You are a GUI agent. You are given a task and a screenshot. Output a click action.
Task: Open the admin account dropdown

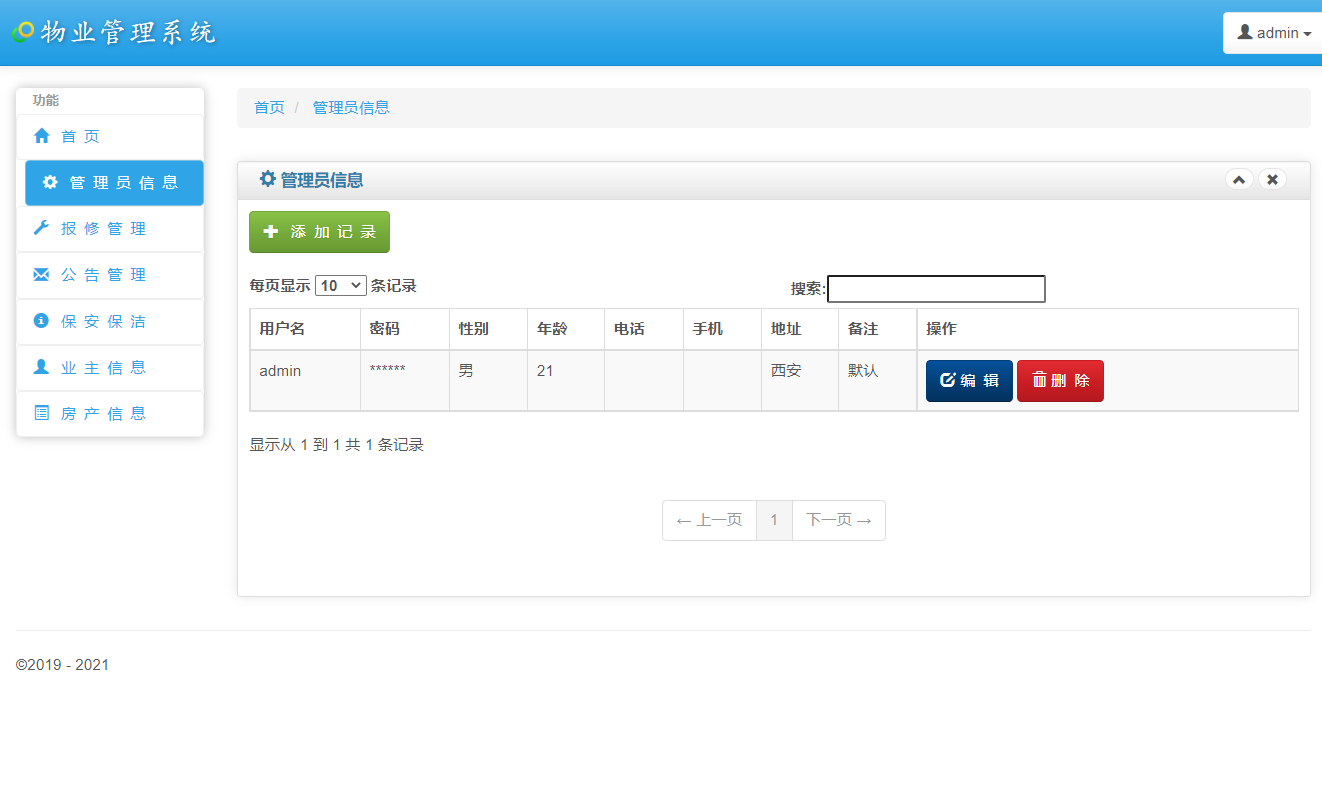click(1273, 32)
